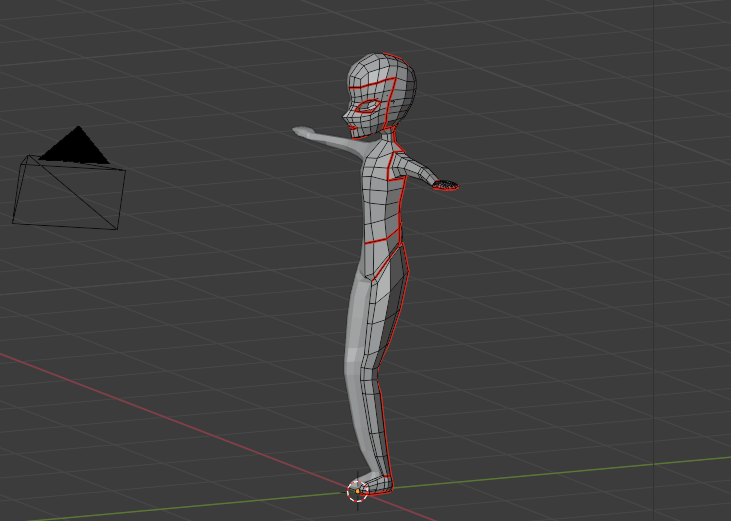Click the character's head mesh
This screenshot has height=521, width=731.
380,96
